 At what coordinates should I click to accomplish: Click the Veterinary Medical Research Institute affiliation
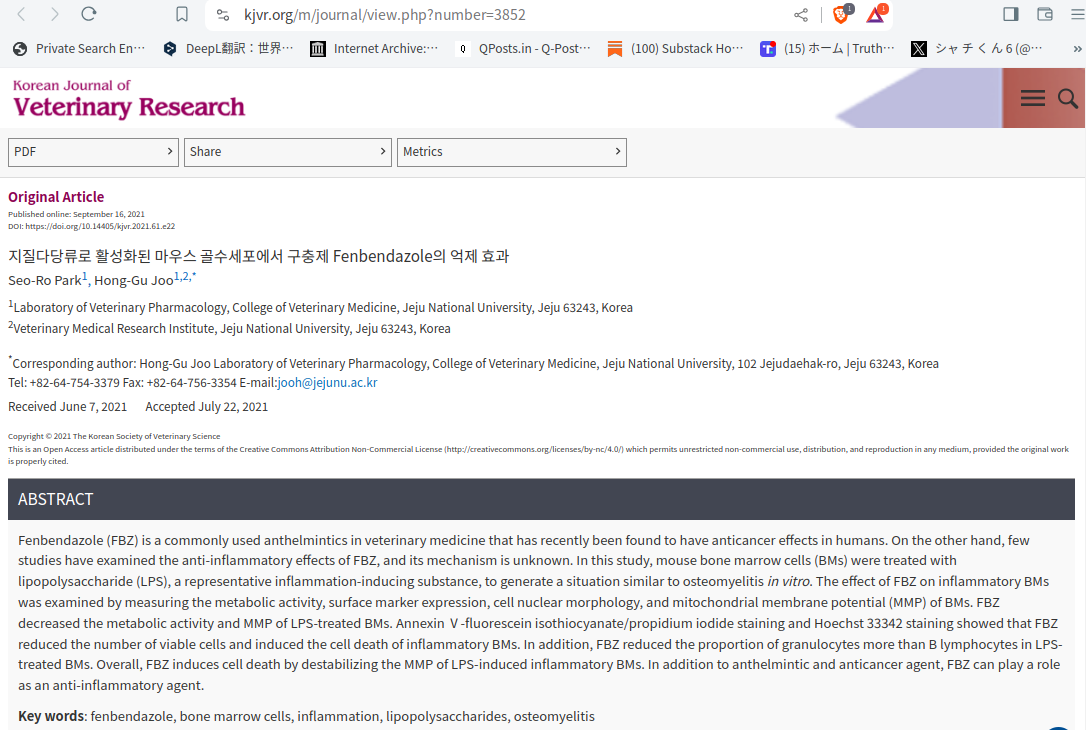pos(231,328)
